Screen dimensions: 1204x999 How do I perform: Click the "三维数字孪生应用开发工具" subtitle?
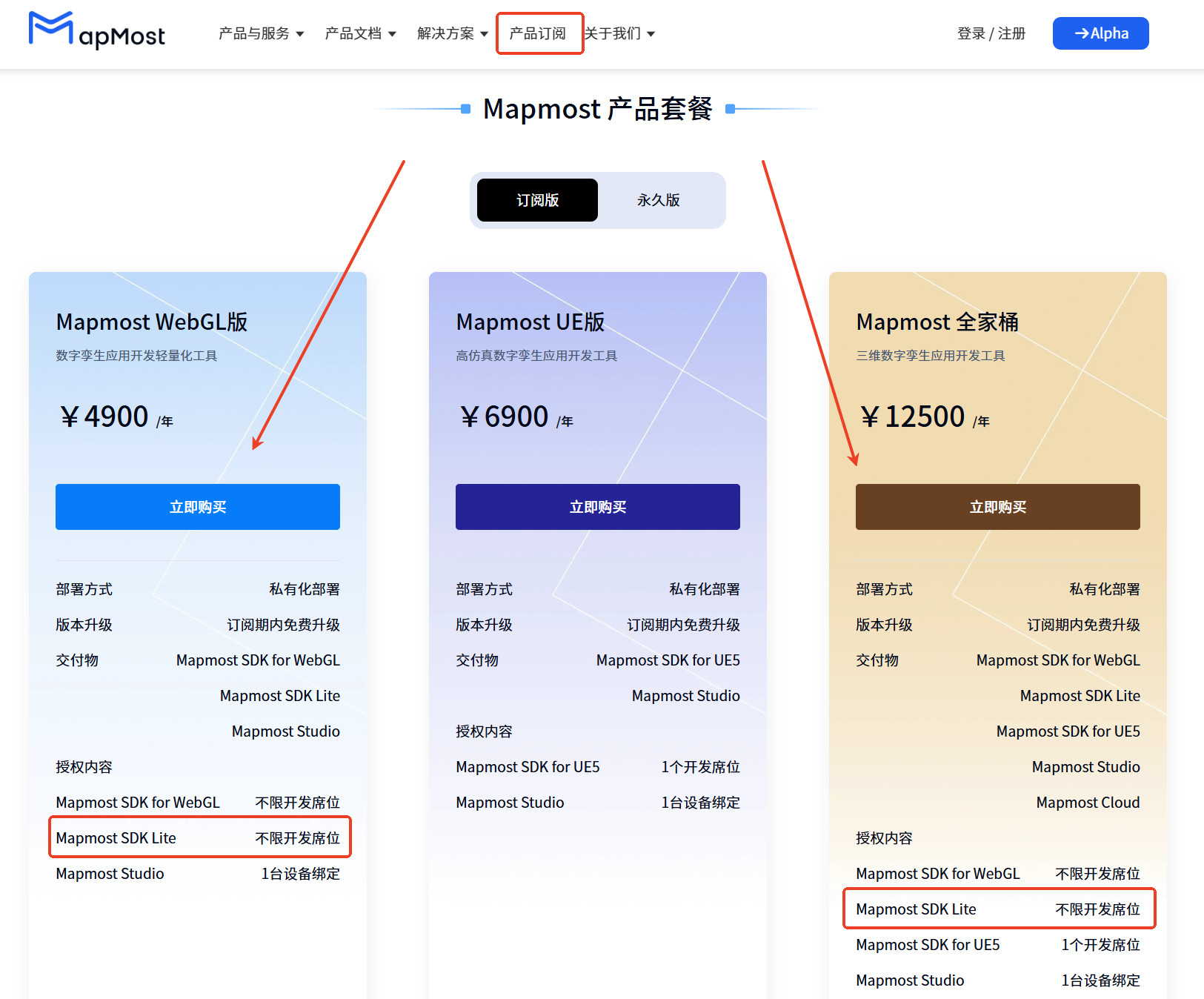point(931,356)
